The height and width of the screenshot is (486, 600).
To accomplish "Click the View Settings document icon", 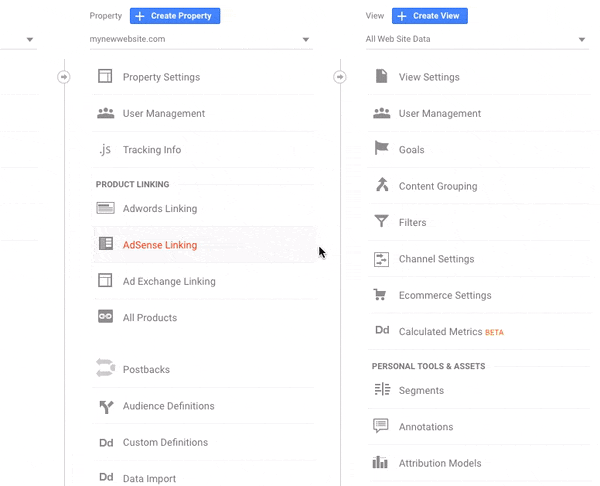I will (x=381, y=76).
